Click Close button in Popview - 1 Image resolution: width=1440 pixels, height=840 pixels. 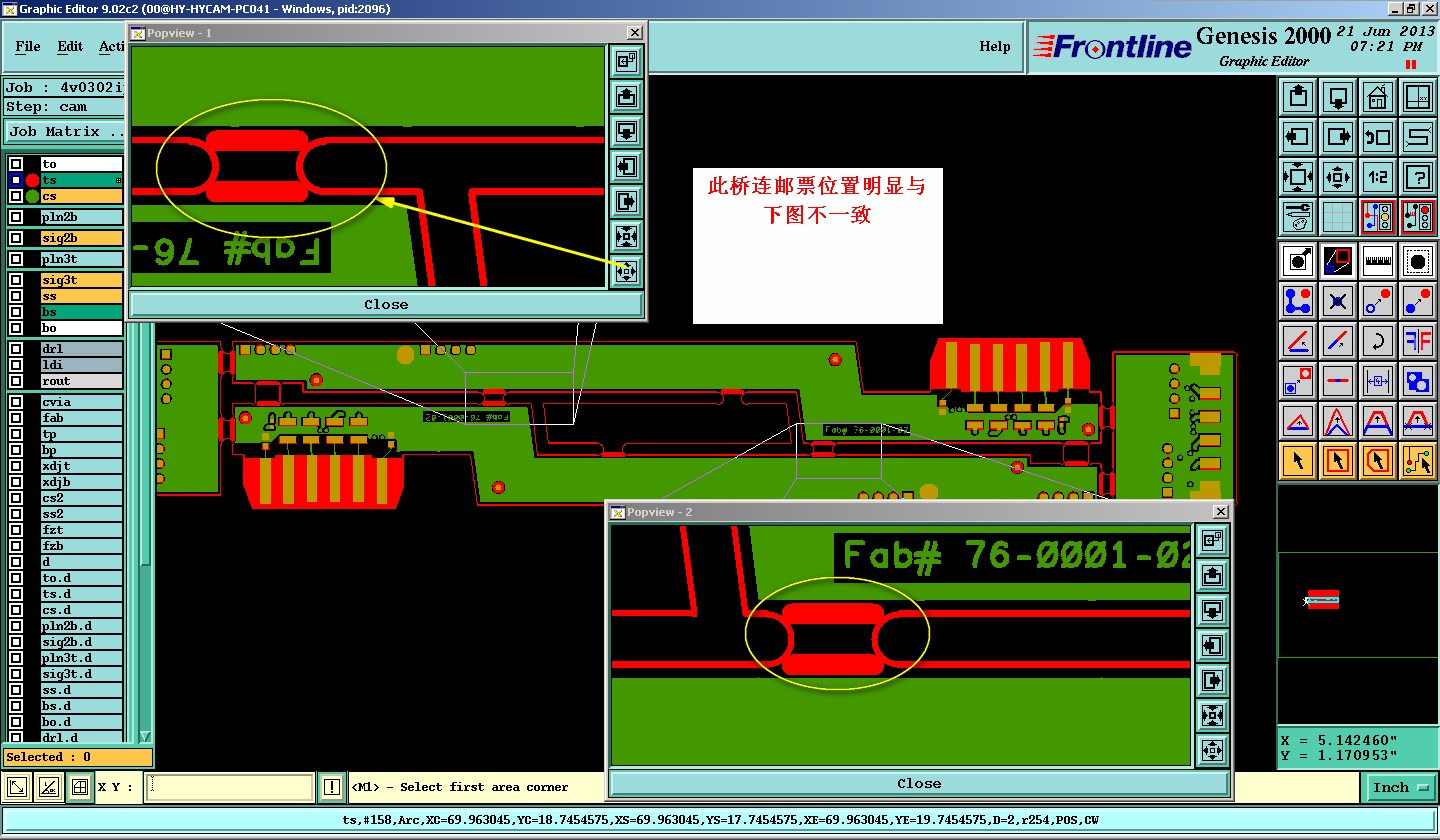tap(386, 305)
